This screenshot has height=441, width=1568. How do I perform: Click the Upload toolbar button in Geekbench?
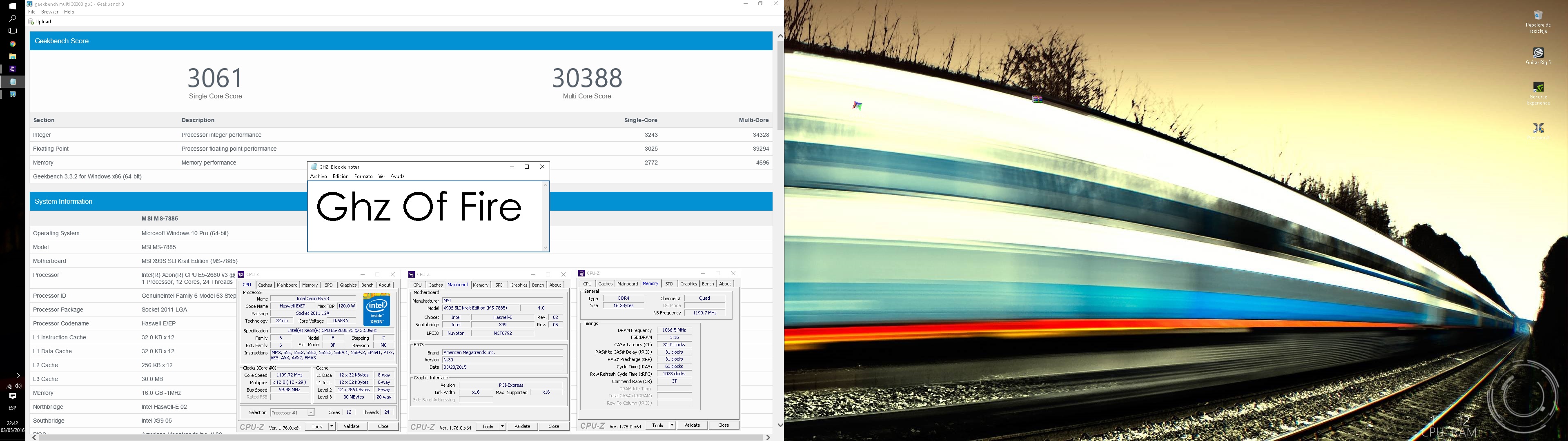[x=40, y=22]
